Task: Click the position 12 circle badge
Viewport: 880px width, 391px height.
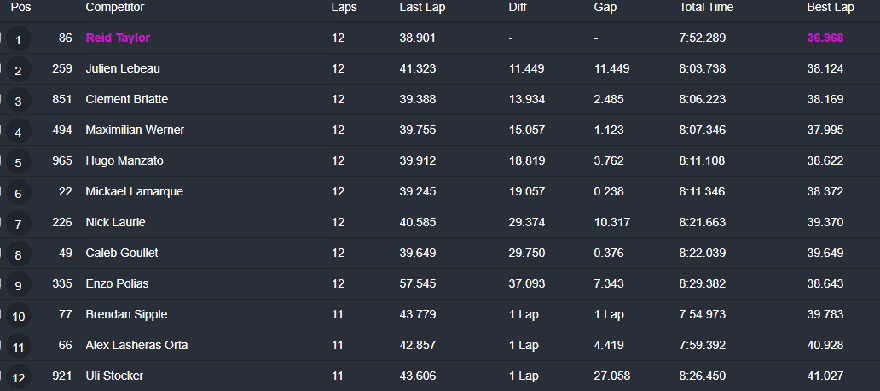Action: [x=19, y=378]
